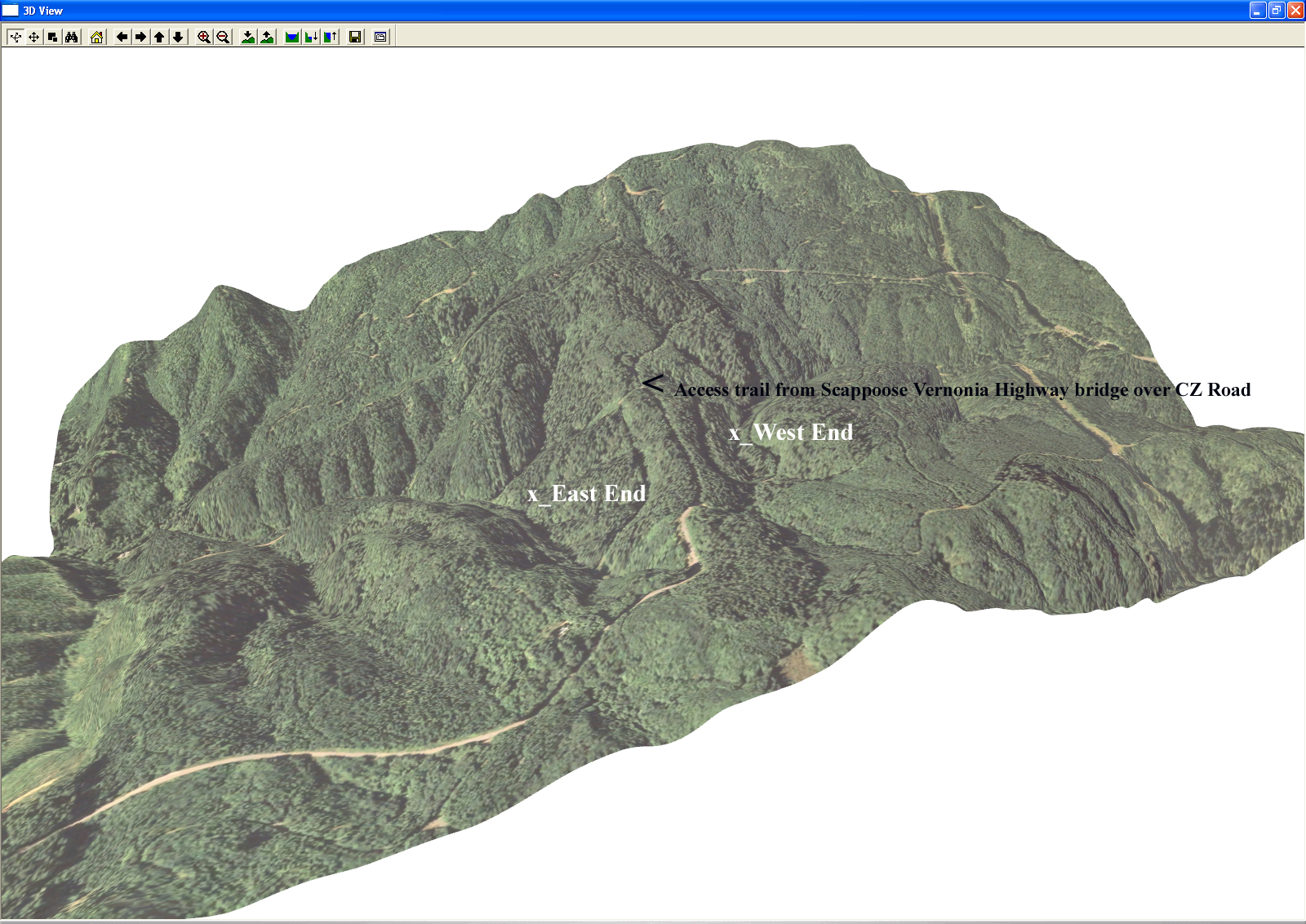Viewport: 1306px width, 924px height.
Task: Save the 3D view with the floppy disk icon
Action: coord(355,37)
